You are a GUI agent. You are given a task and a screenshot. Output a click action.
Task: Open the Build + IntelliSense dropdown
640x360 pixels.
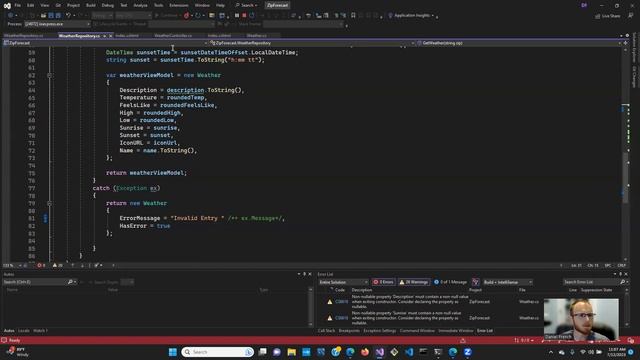508,282
